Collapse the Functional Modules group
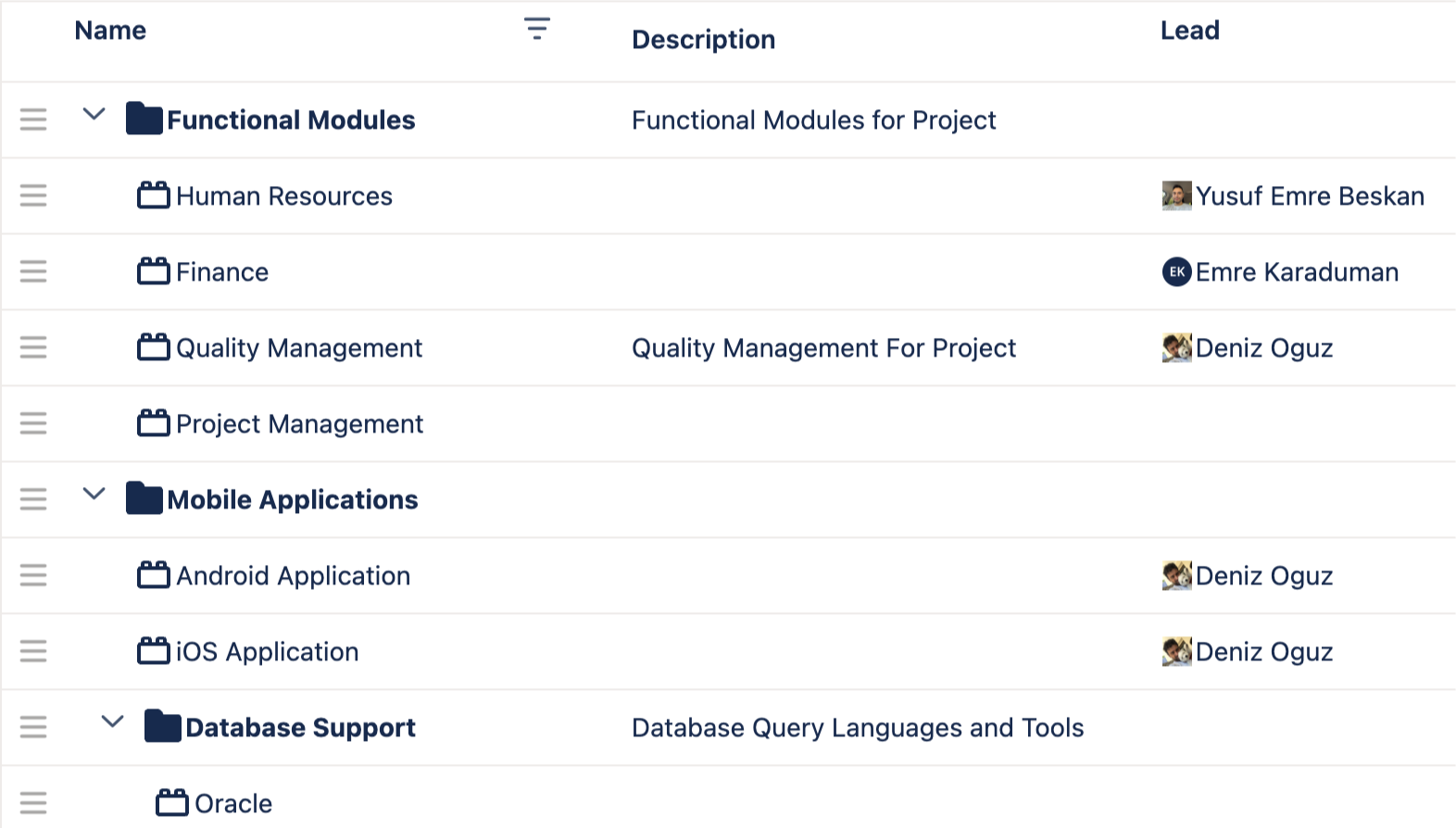The image size is (1456, 828). (94, 114)
